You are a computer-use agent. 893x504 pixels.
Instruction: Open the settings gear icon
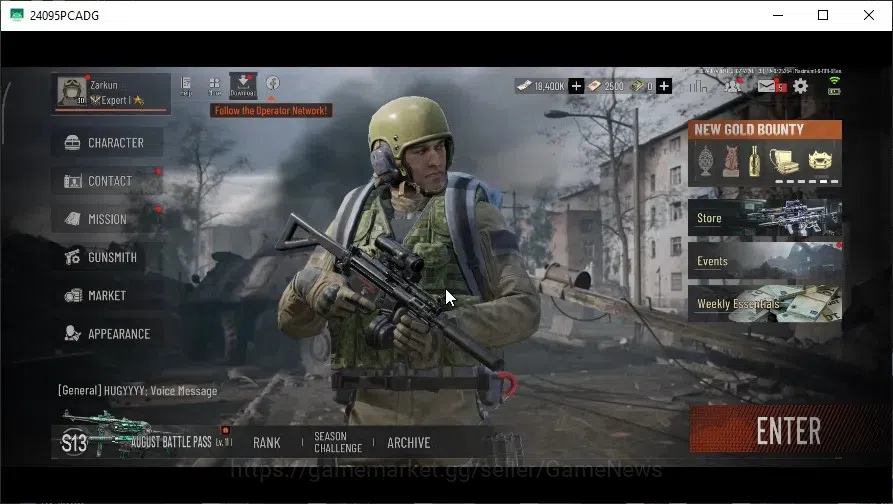tap(800, 86)
